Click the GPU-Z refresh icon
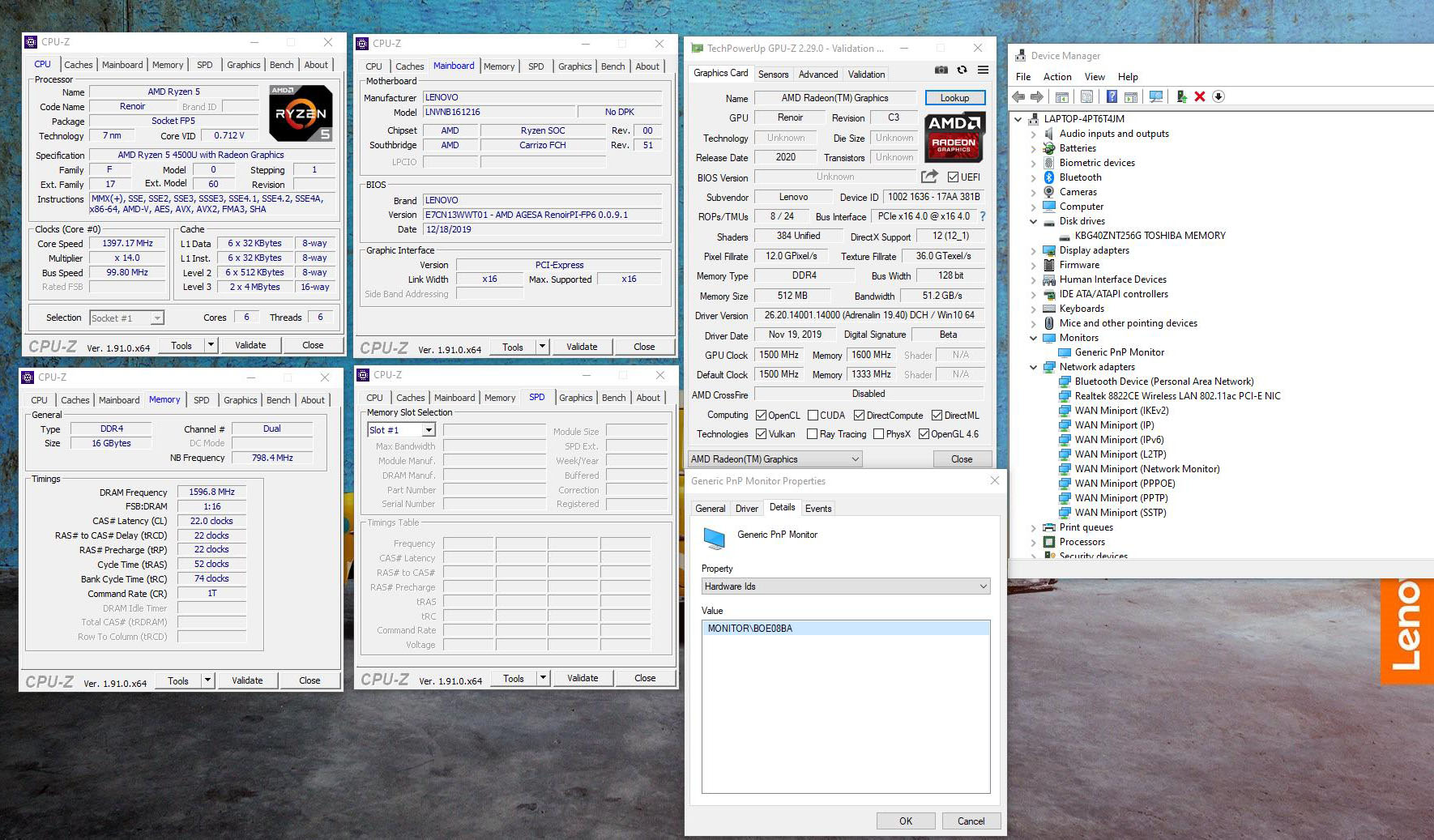This screenshot has height=840, width=1434. (962, 70)
